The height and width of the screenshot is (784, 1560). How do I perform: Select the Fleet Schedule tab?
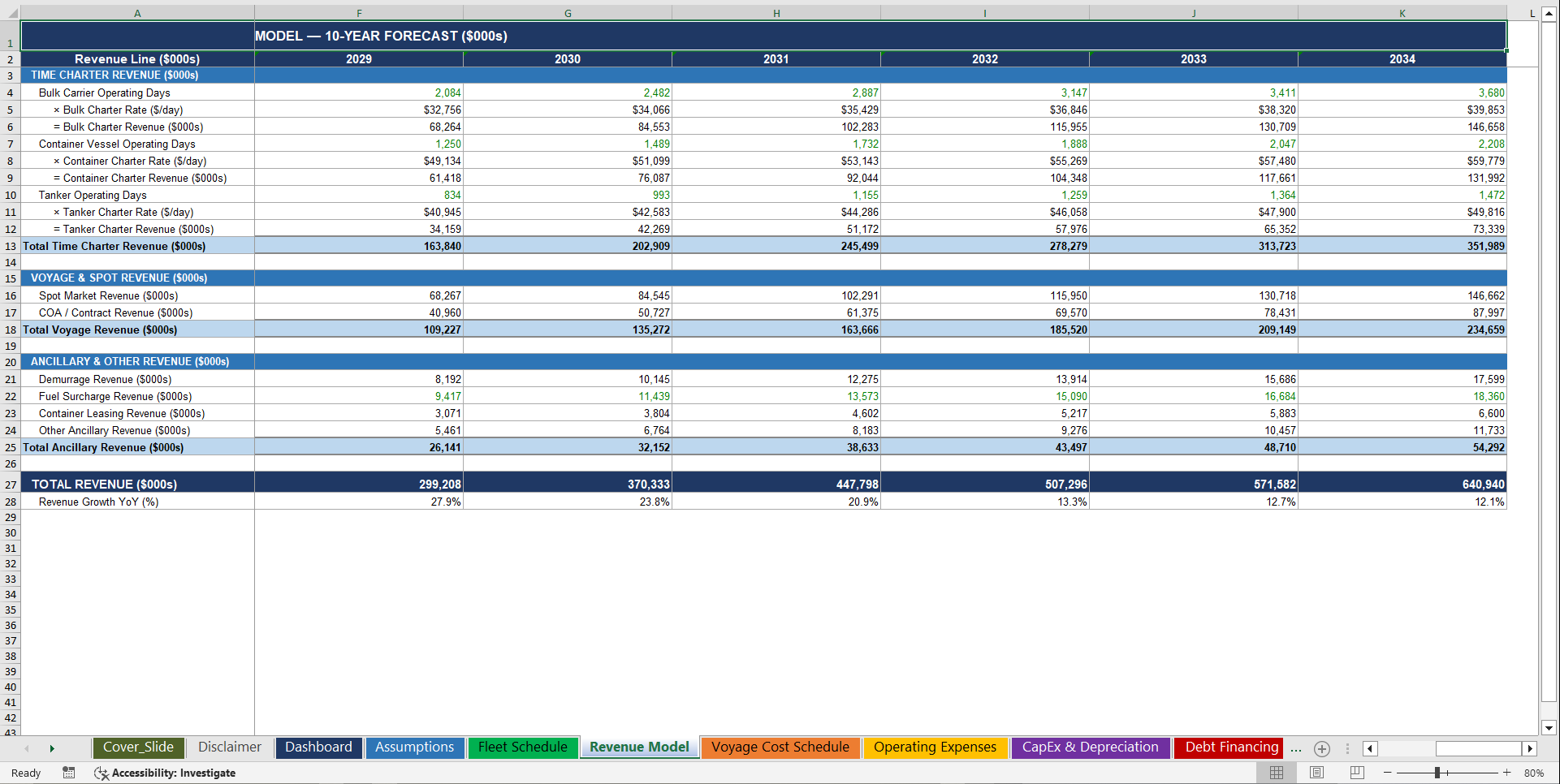523,747
